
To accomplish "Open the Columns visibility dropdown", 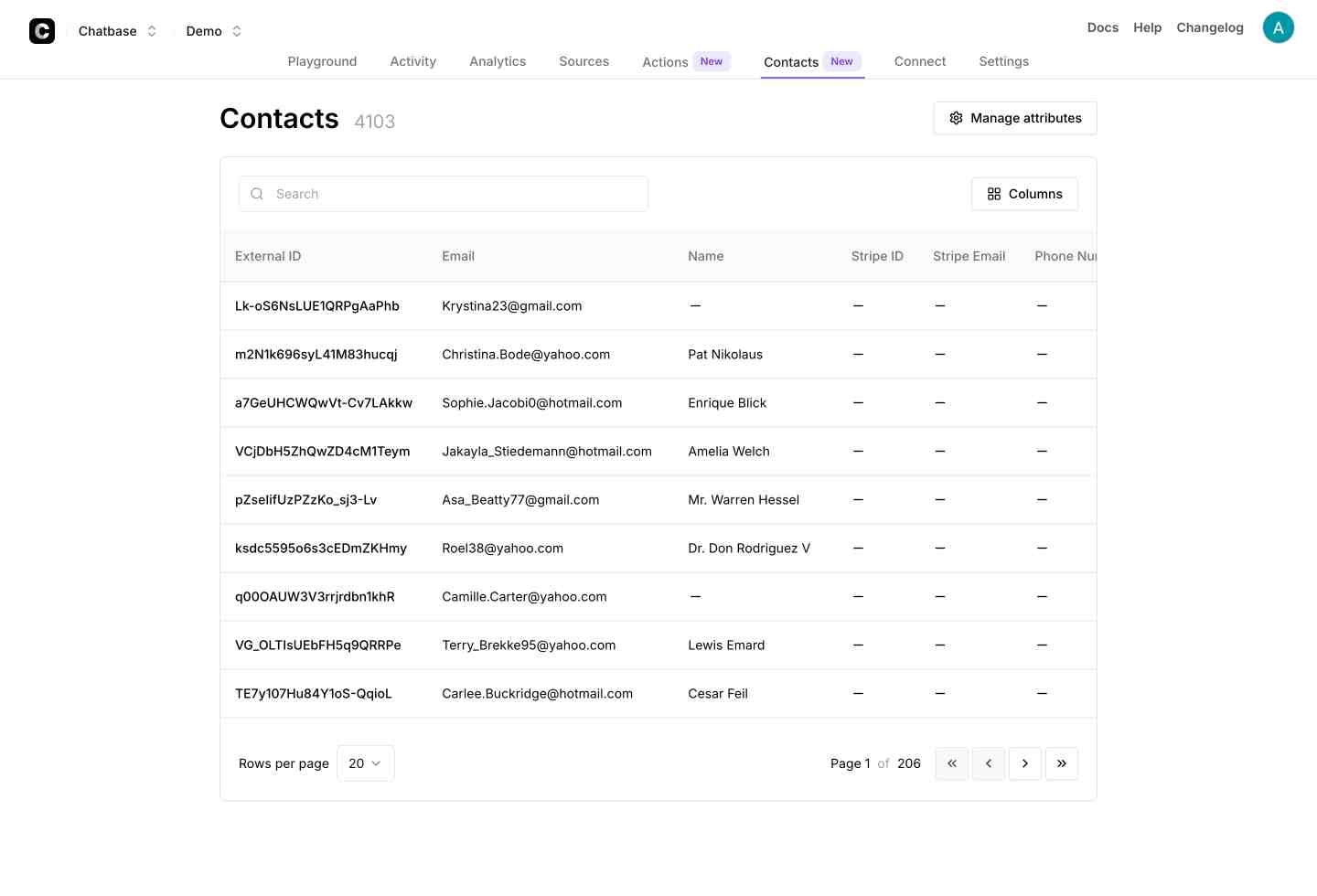I will click(1024, 194).
